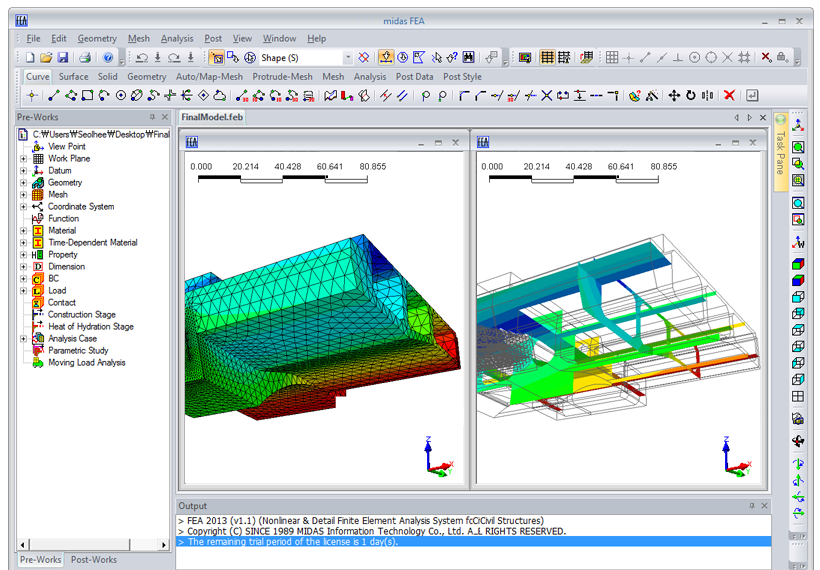This screenshot has width=820, height=570.
Task: Switch to the Surface toolbar tab
Action: pos(73,77)
